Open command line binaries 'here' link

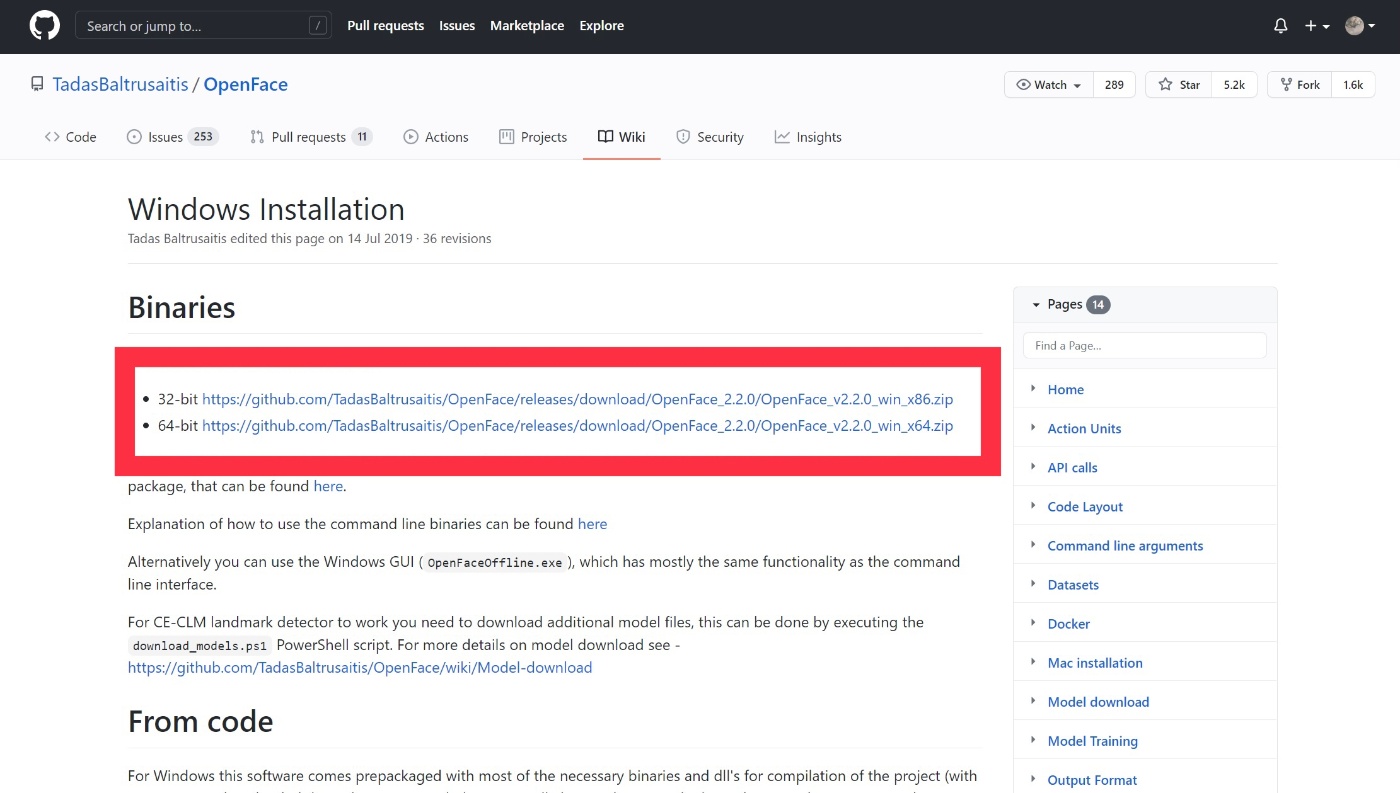tap(592, 524)
